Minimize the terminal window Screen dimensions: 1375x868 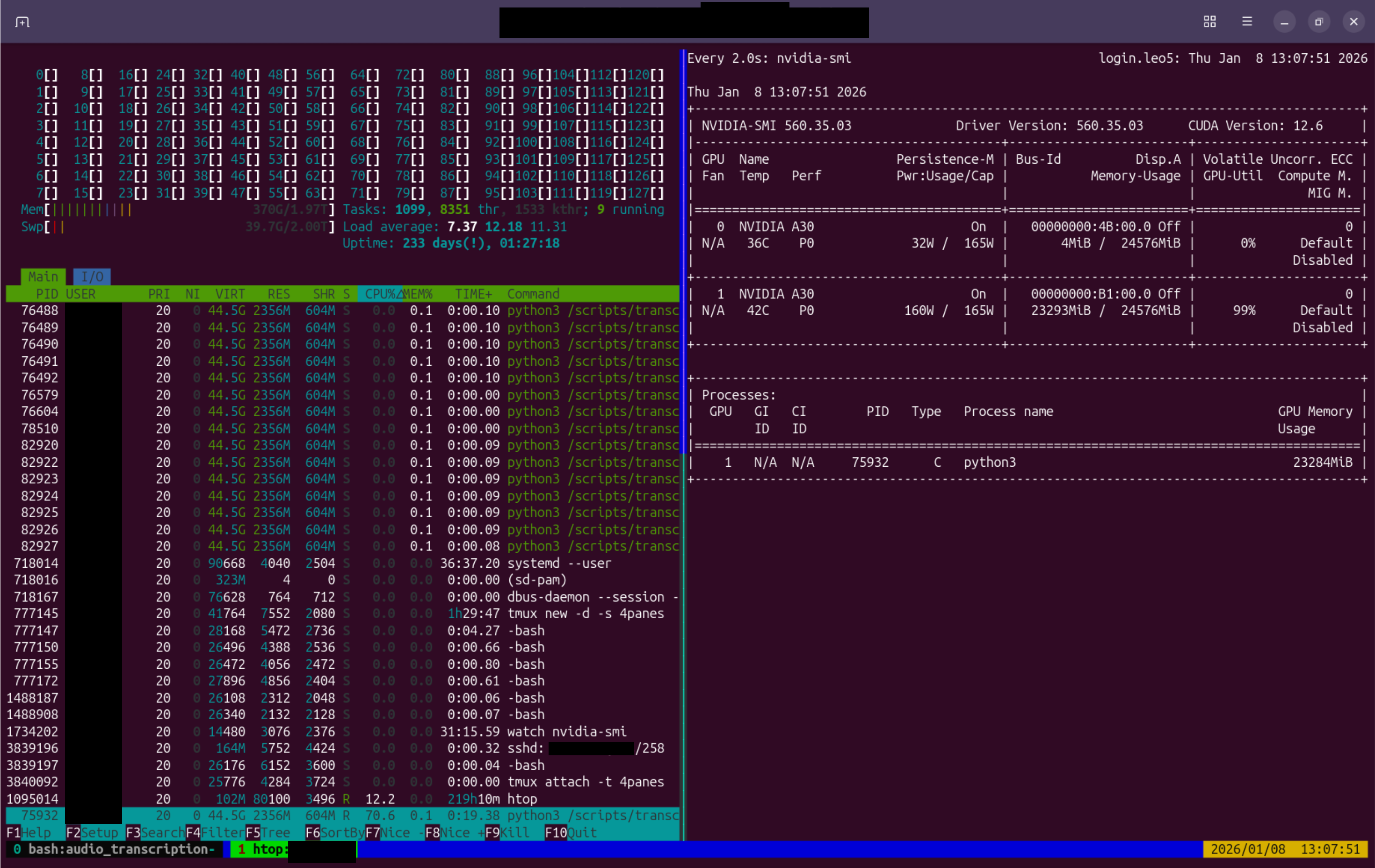click(x=1284, y=22)
